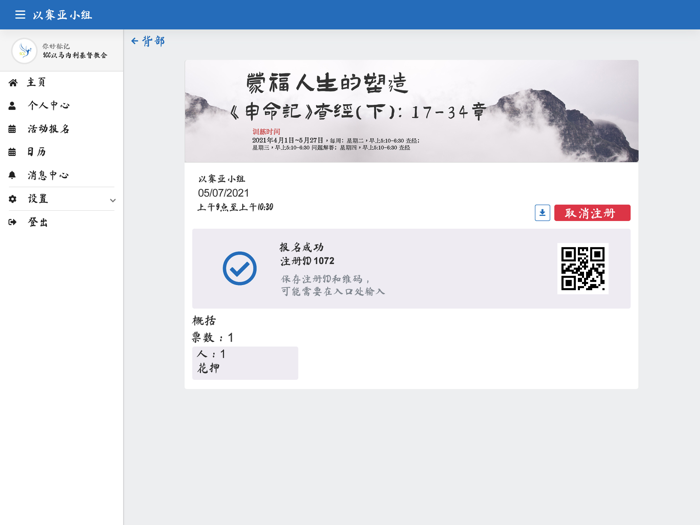Click the home house icon

tap(12, 83)
